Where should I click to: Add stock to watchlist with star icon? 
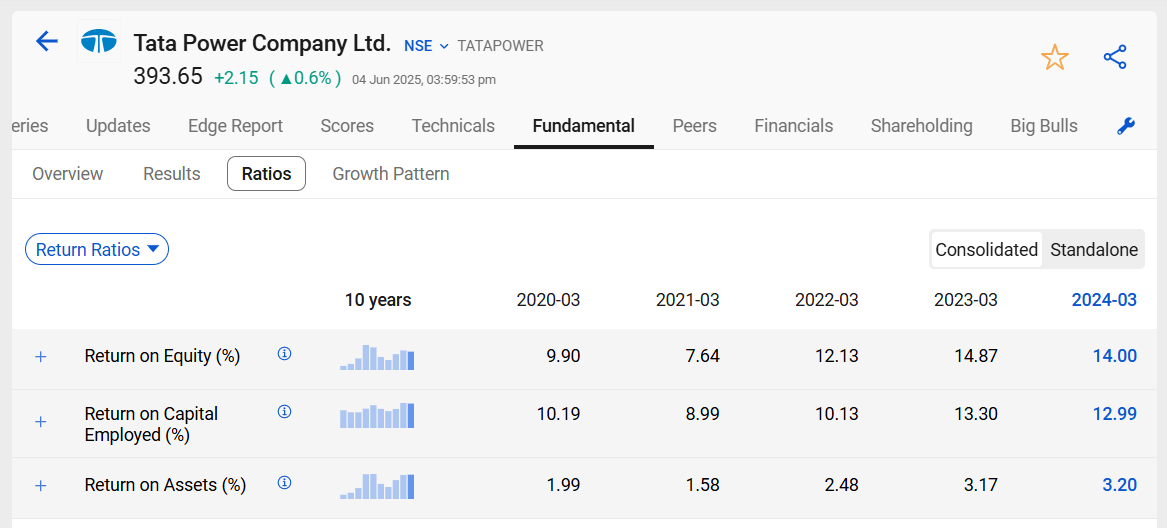pyautogui.click(x=1055, y=57)
